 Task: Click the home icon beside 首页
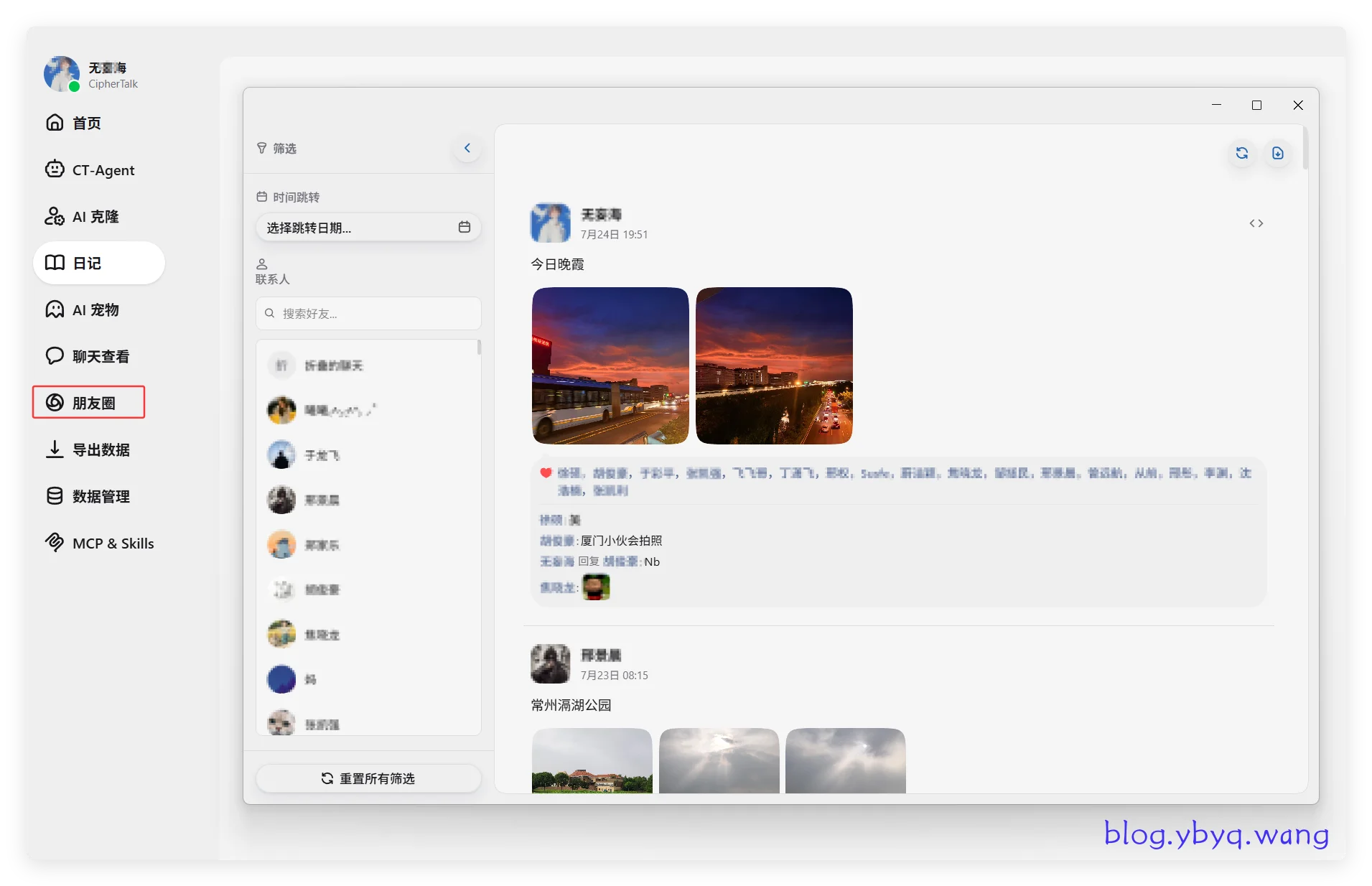55,123
